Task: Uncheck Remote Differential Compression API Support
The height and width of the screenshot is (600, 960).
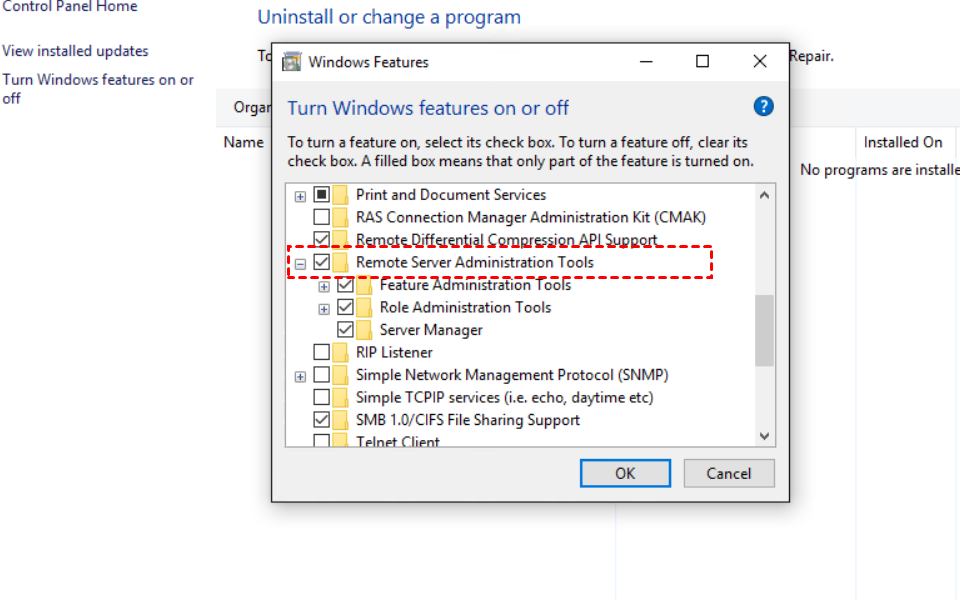Action: click(x=321, y=239)
